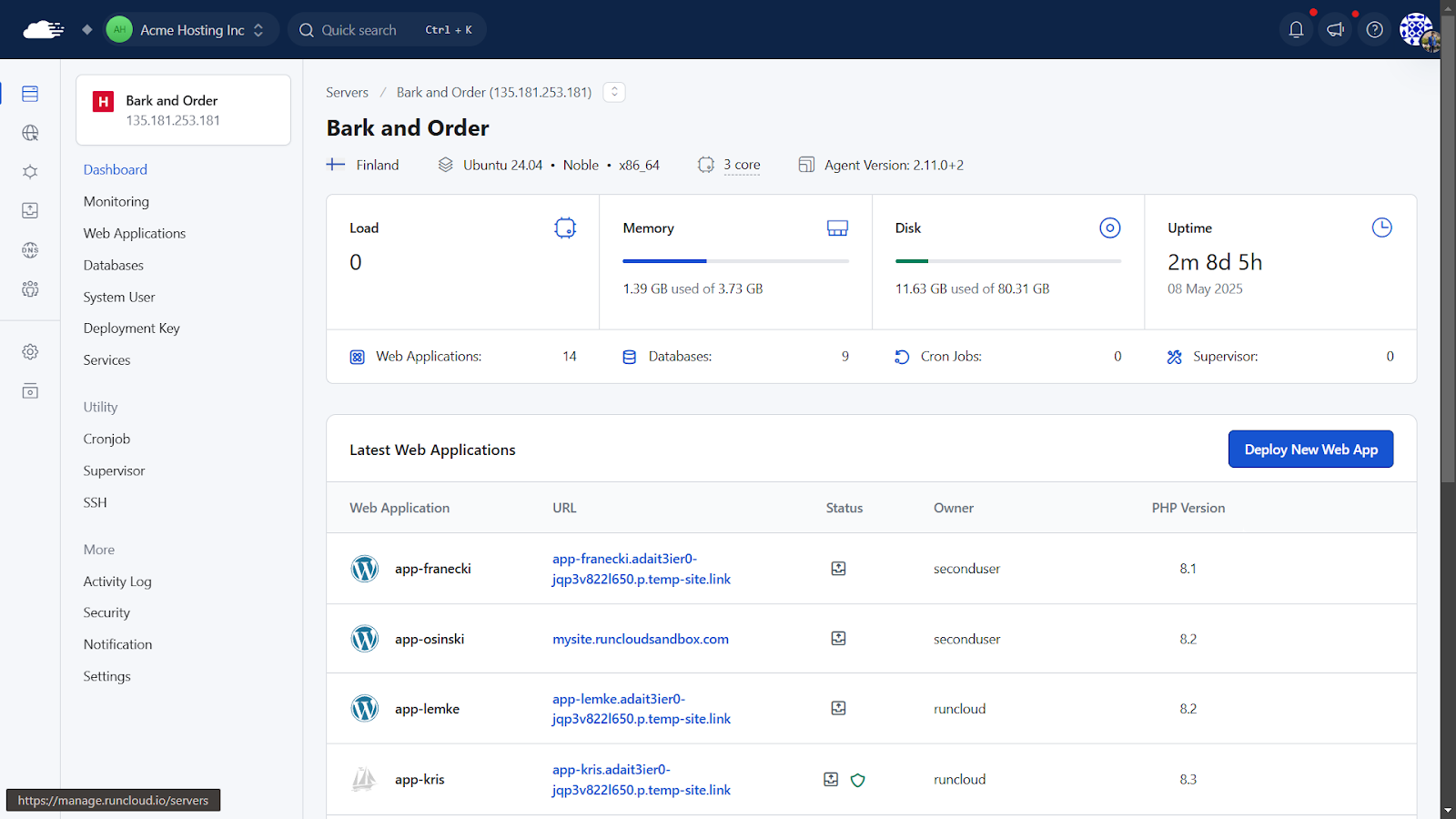Viewport: 1456px width, 819px height.
Task: Open the DNS icon in left rail
Action: pos(30,250)
